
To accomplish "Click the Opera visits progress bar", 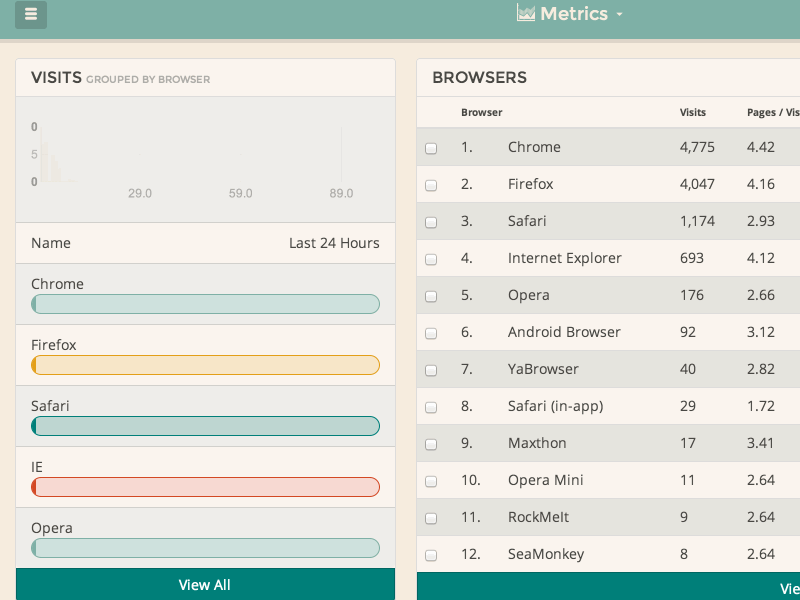I will click(205, 548).
